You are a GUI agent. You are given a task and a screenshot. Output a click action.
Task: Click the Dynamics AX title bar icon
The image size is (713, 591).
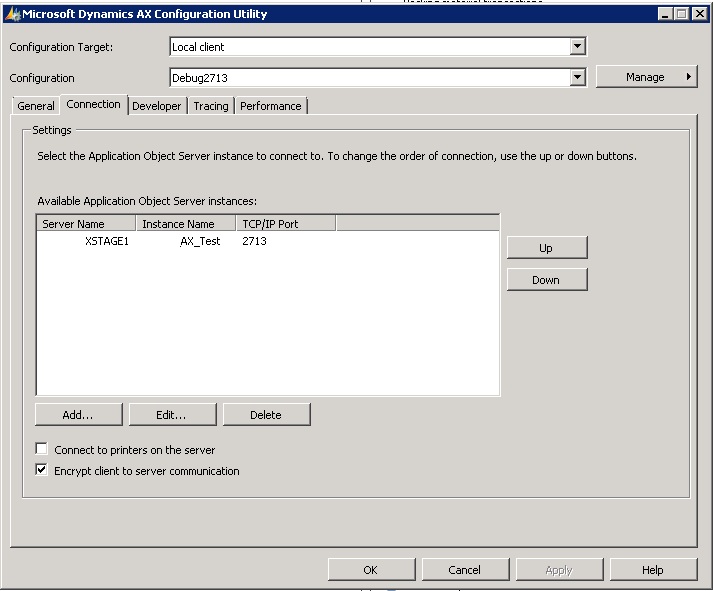pyautogui.click(x=13, y=14)
